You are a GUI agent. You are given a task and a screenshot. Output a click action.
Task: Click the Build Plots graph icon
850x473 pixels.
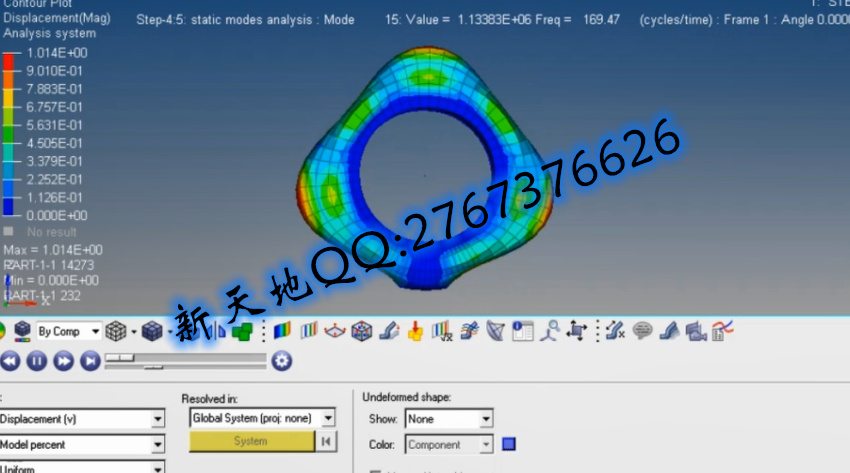pos(722,331)
